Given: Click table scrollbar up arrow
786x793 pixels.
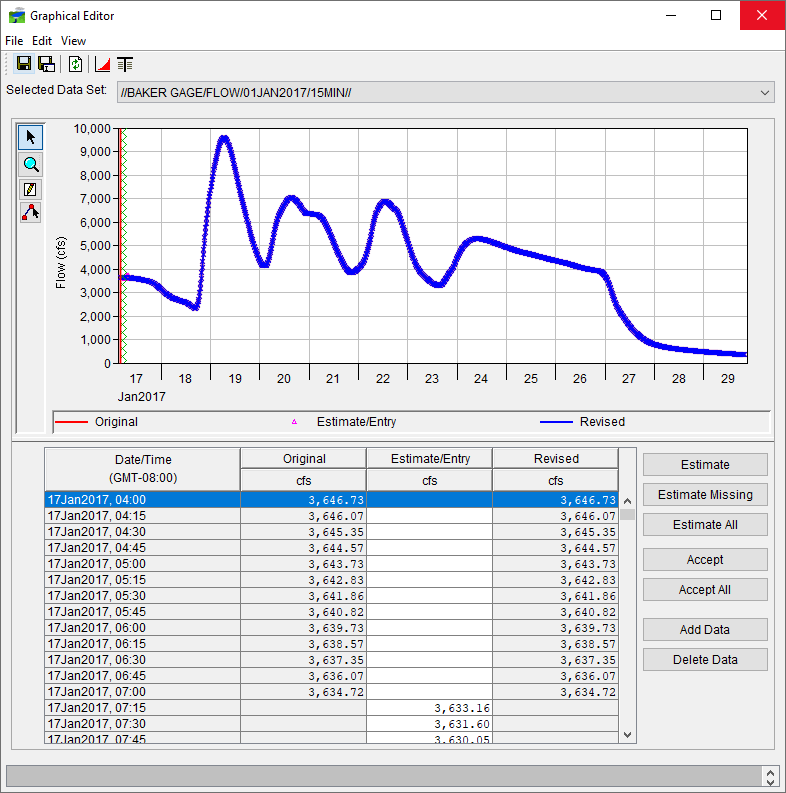Looking at the screenshot, I should pyautogui.click(x=628, y=501).
